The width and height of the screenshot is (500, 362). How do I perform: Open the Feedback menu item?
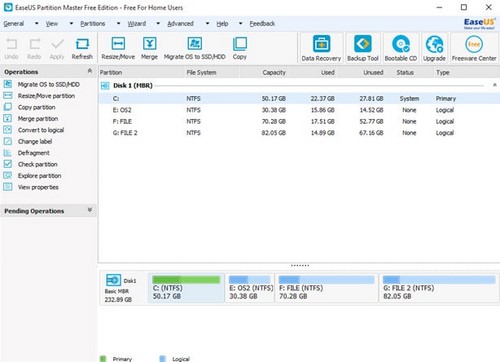pos(262,24)
